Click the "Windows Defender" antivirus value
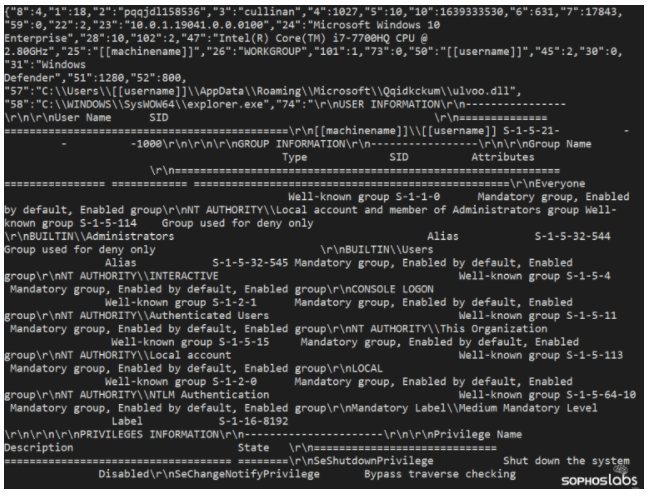 (x=45, y=72)
